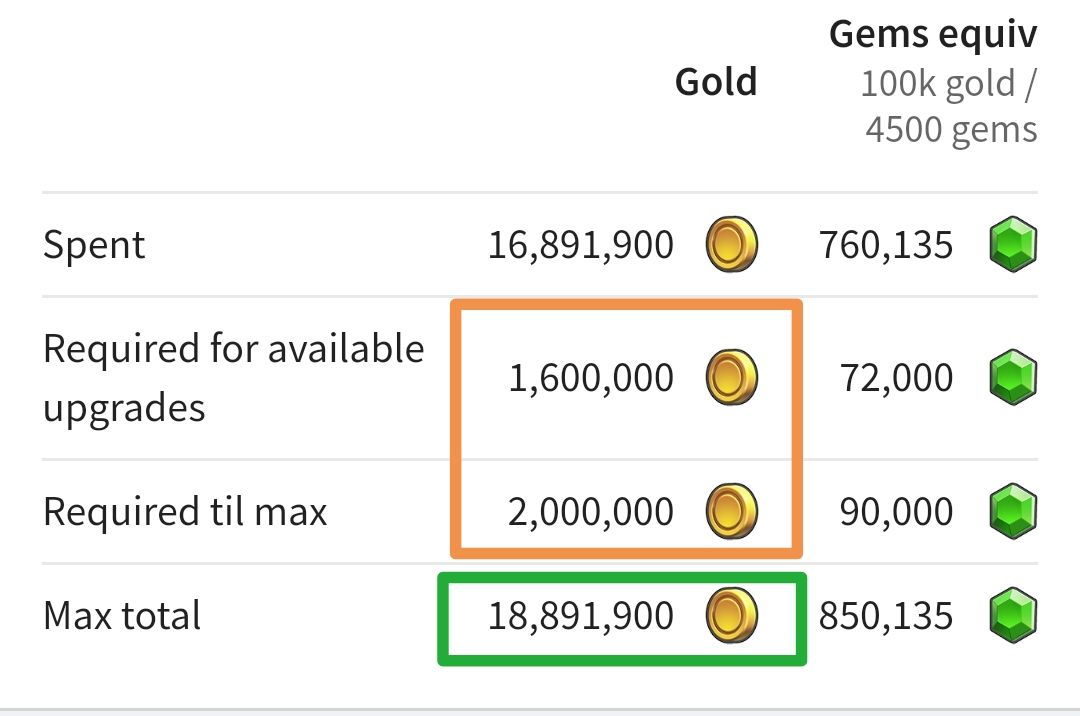The image size is (1080, 716).
Task: Click the 1,600,000 gold value
Action: [x=591, y=378]
